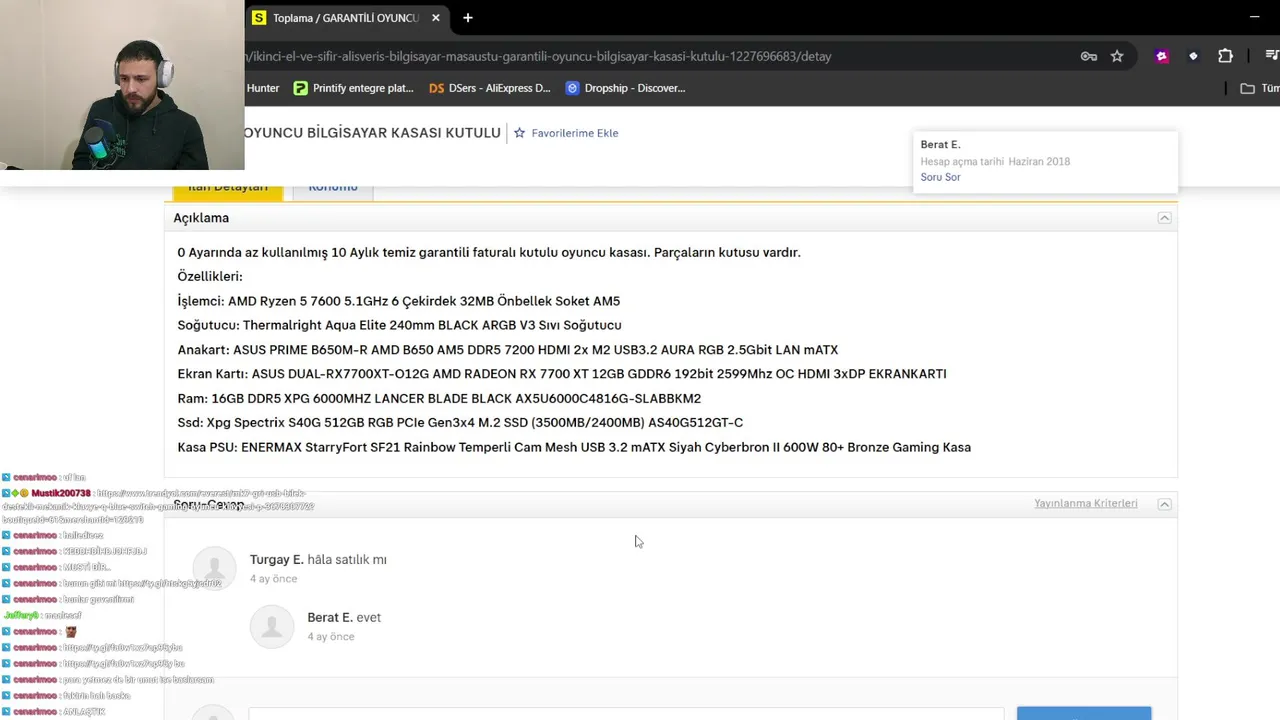Open seller name Berat E. in card

click(940, 145)
